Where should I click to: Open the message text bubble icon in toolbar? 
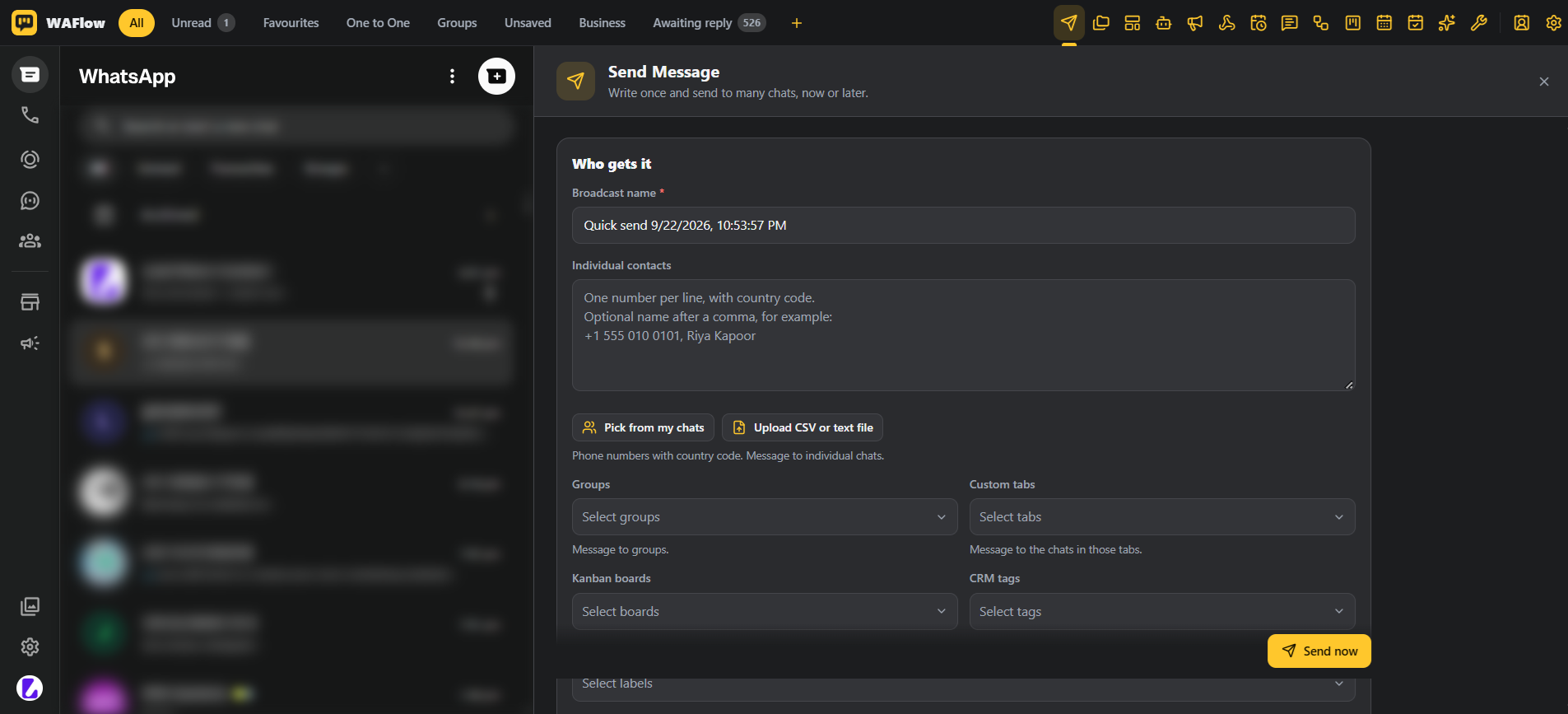[x=1290, y=23]
